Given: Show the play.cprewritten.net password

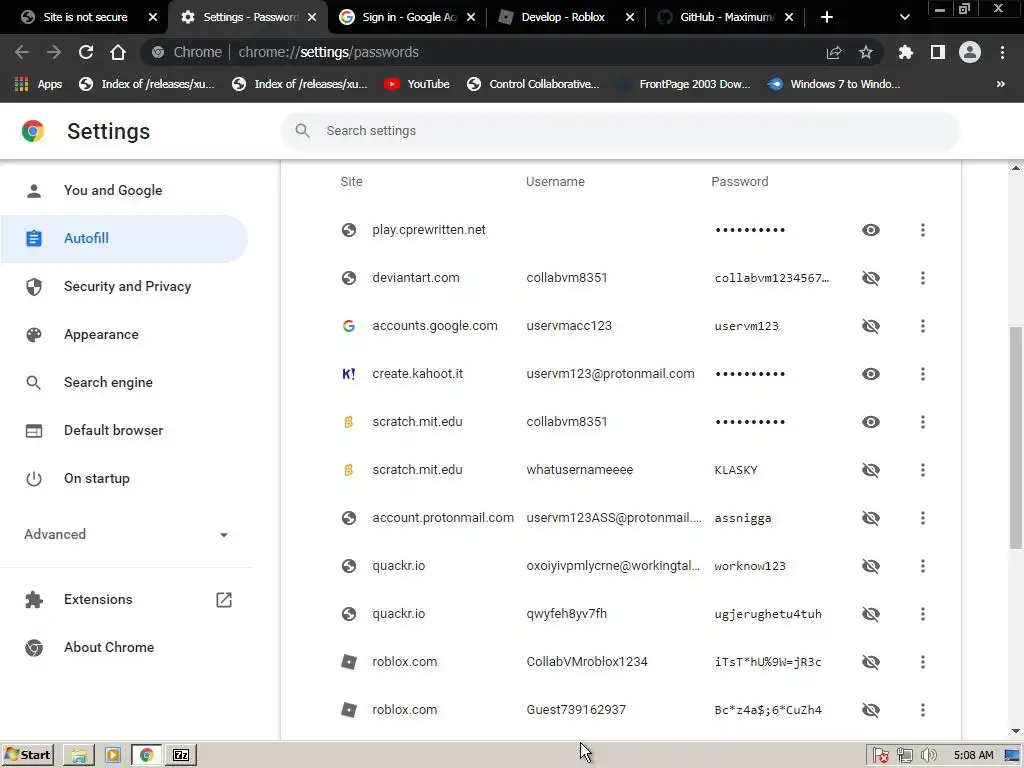Looking at the screenshot, I should [x=871, y=230].
